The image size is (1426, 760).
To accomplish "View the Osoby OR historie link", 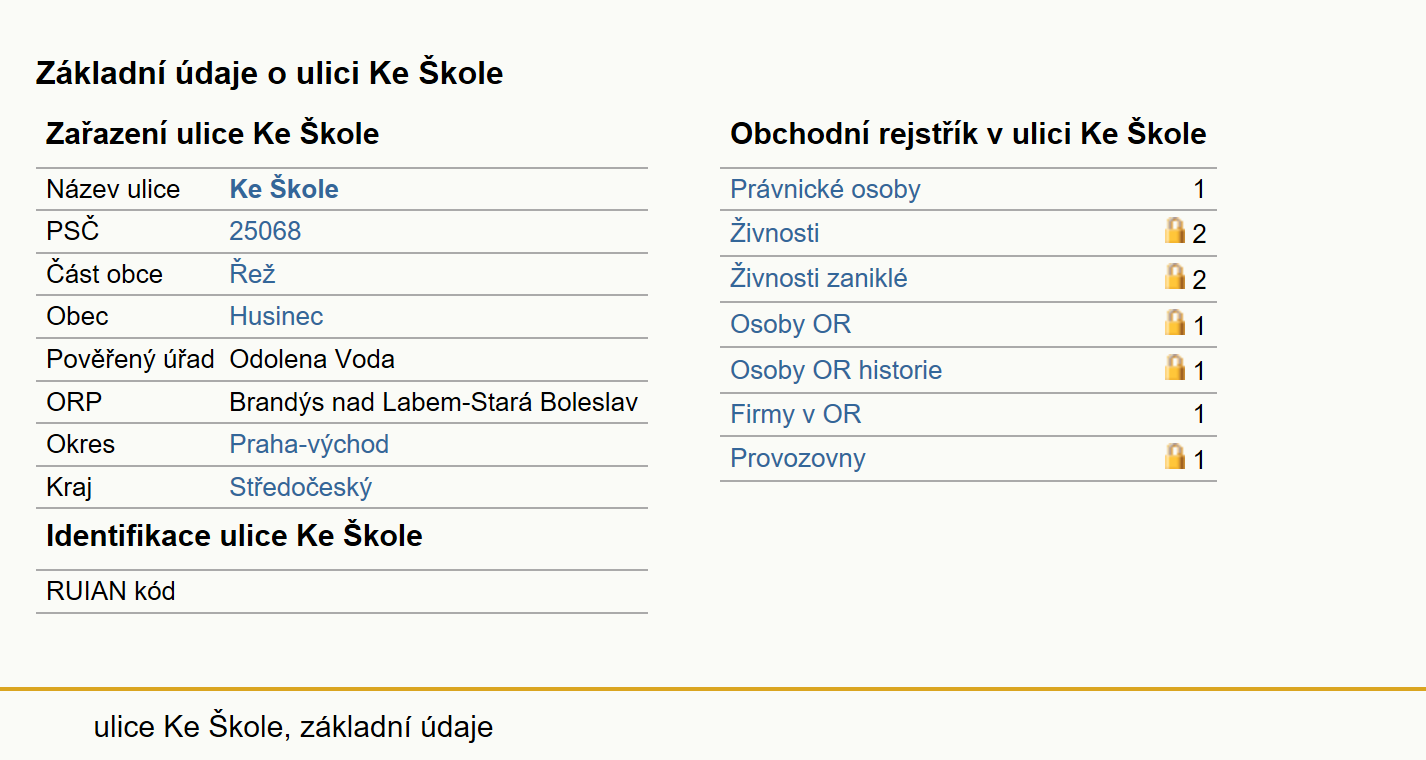I will click(x=836, y=370).
